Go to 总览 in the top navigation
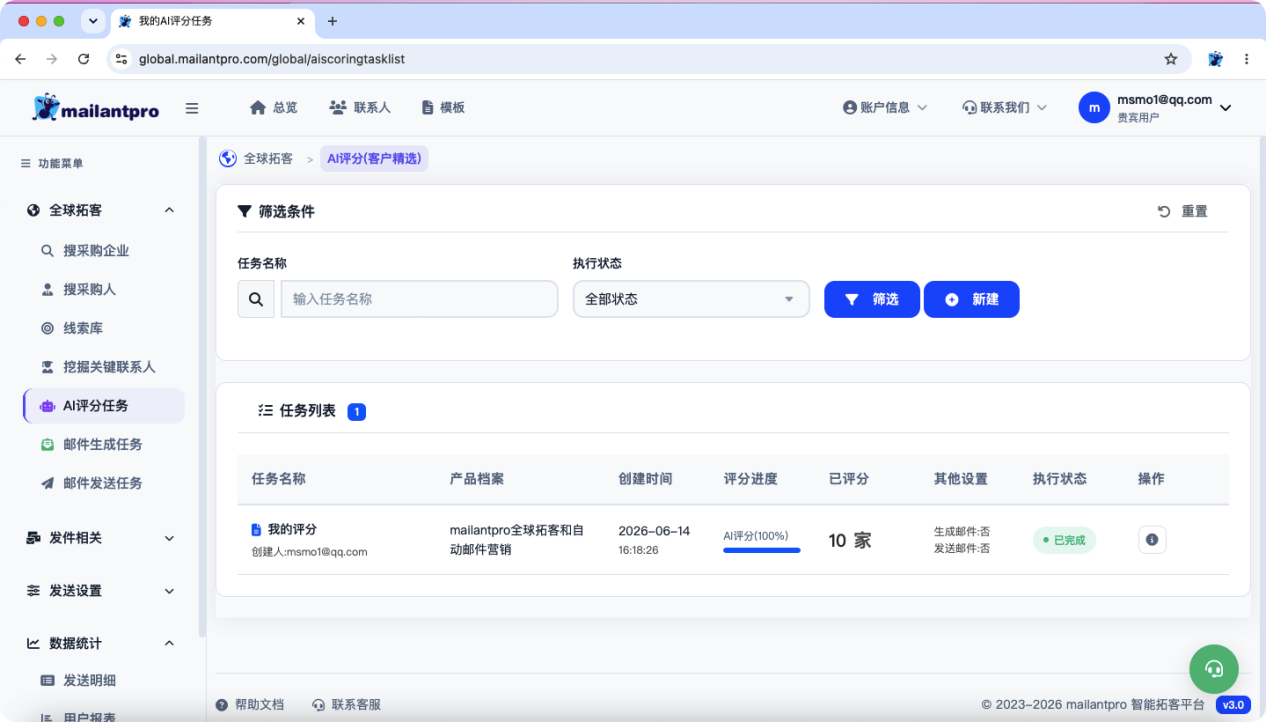The width and height of the screenshot is (1266, 722). [274, 107]
